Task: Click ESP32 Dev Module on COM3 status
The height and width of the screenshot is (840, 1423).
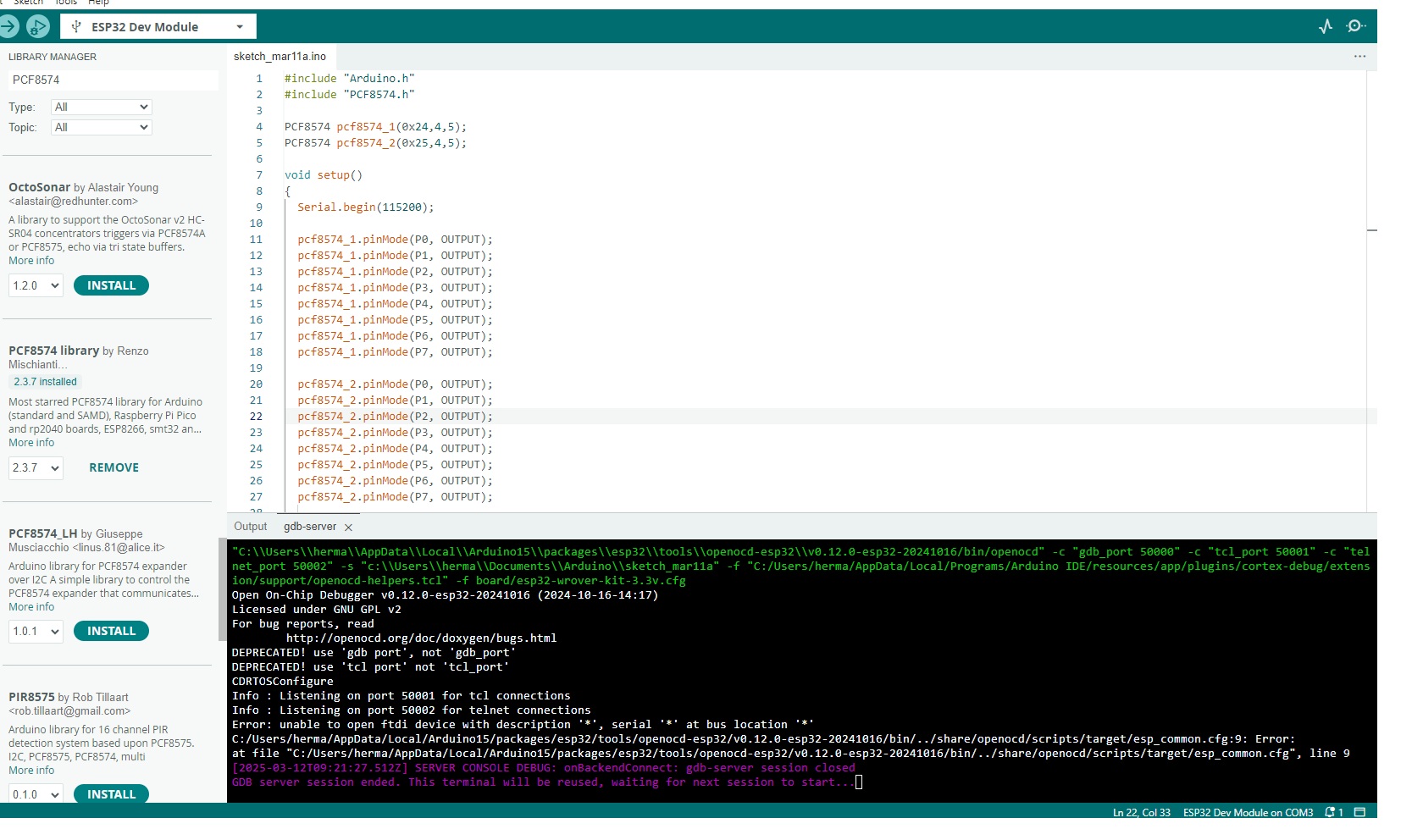Action: pos(1248,813)
